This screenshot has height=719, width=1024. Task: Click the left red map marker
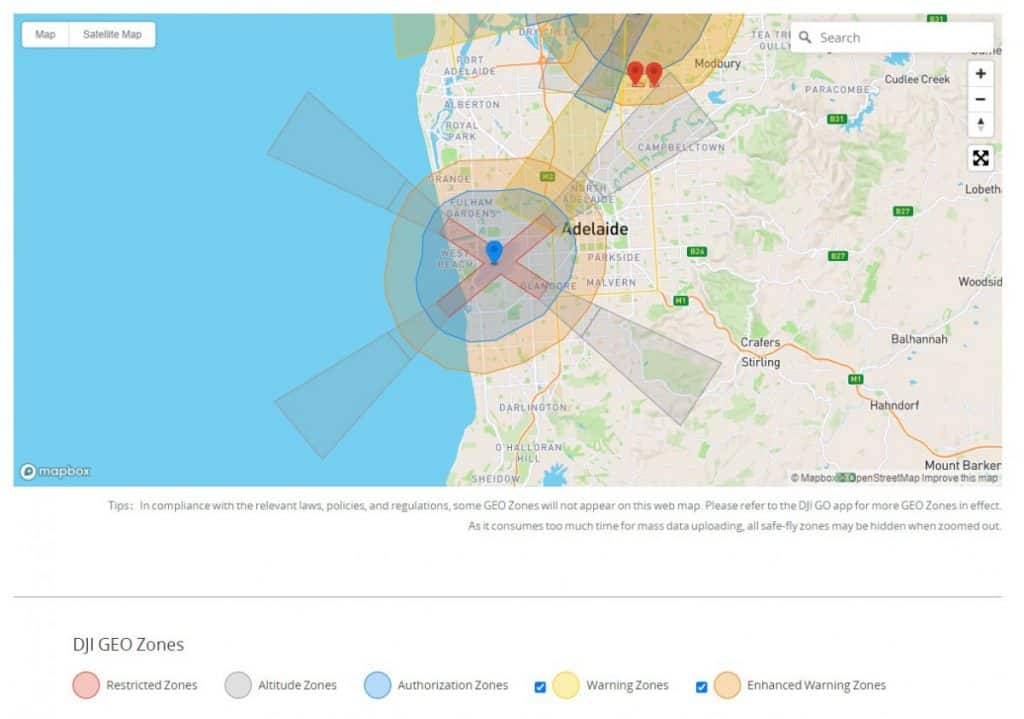(x=635, y=73)
